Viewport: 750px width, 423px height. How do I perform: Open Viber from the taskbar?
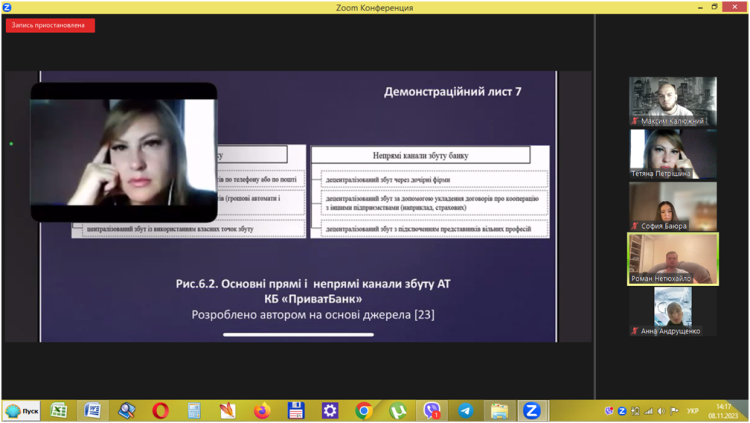point(432,410)
